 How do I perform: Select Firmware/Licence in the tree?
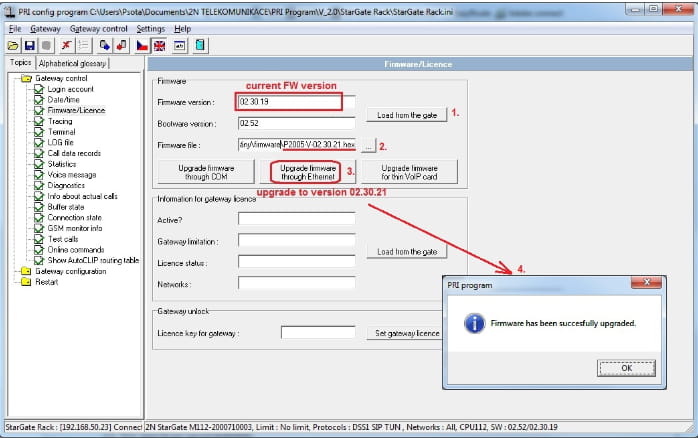[76, 110]
